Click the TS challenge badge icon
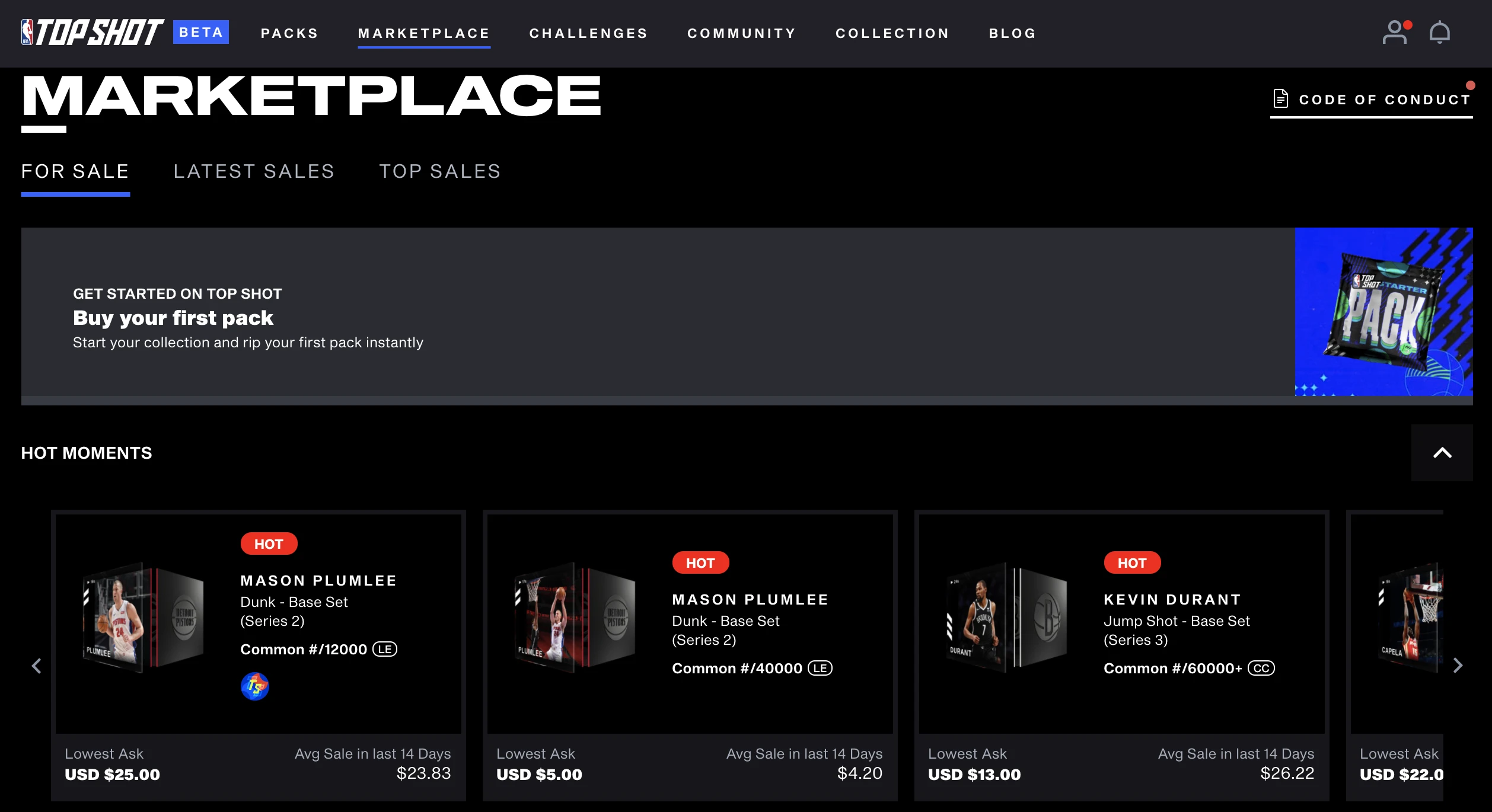 tap(255, 686)
